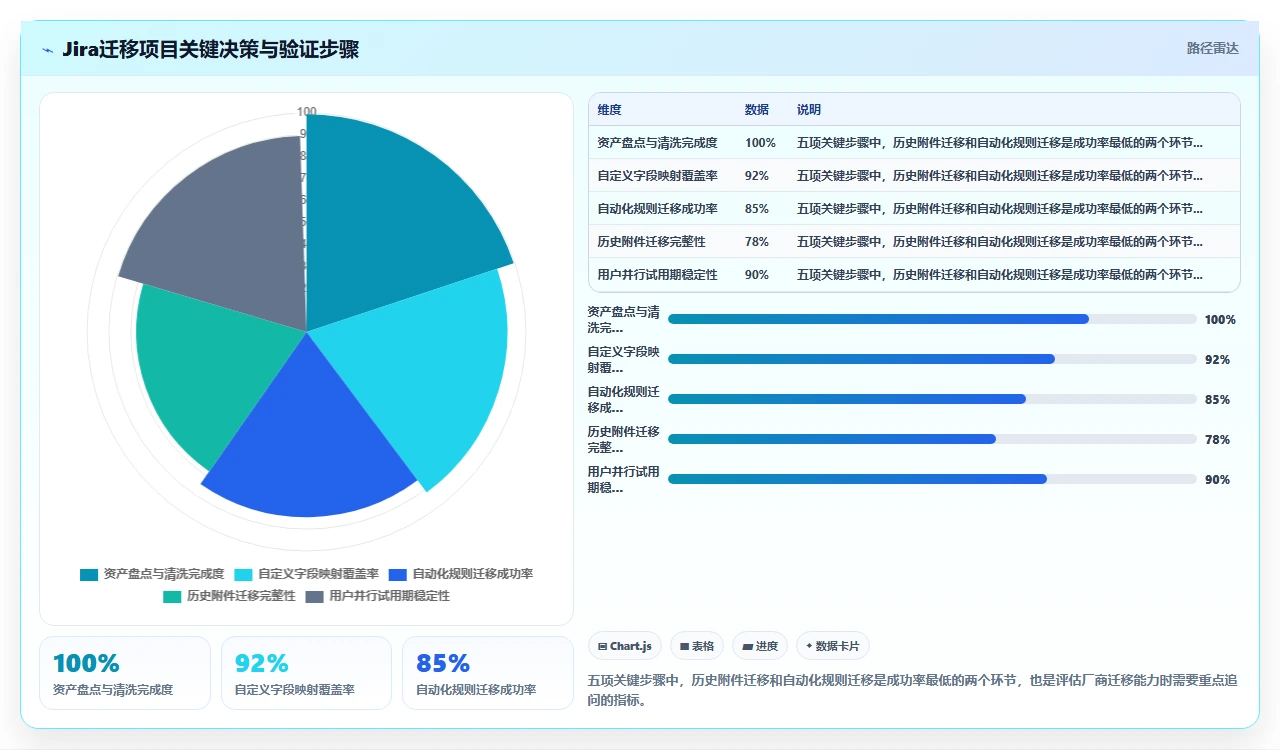Click the 表格 tag chip
Image resolution: width=1280 pixels, height=750 pixels.
697,646
